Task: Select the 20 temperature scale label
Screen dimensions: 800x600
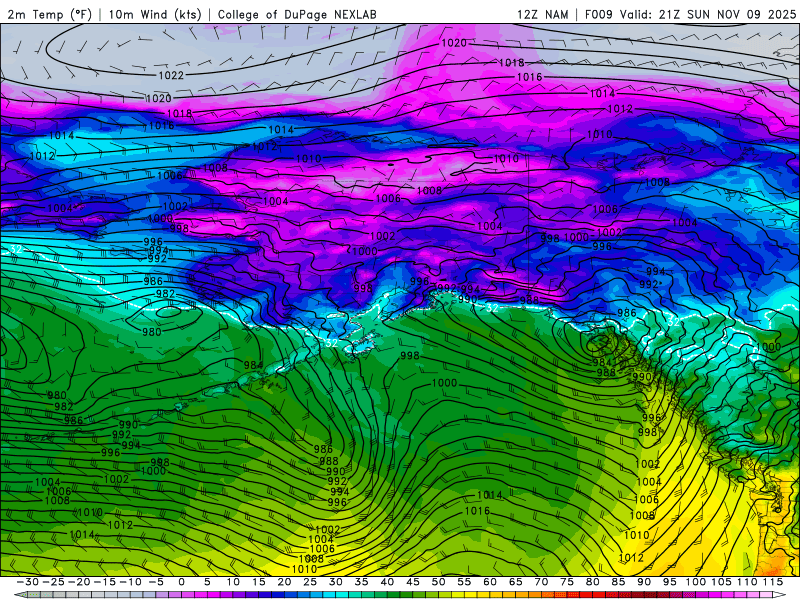Action: (284, 582)
